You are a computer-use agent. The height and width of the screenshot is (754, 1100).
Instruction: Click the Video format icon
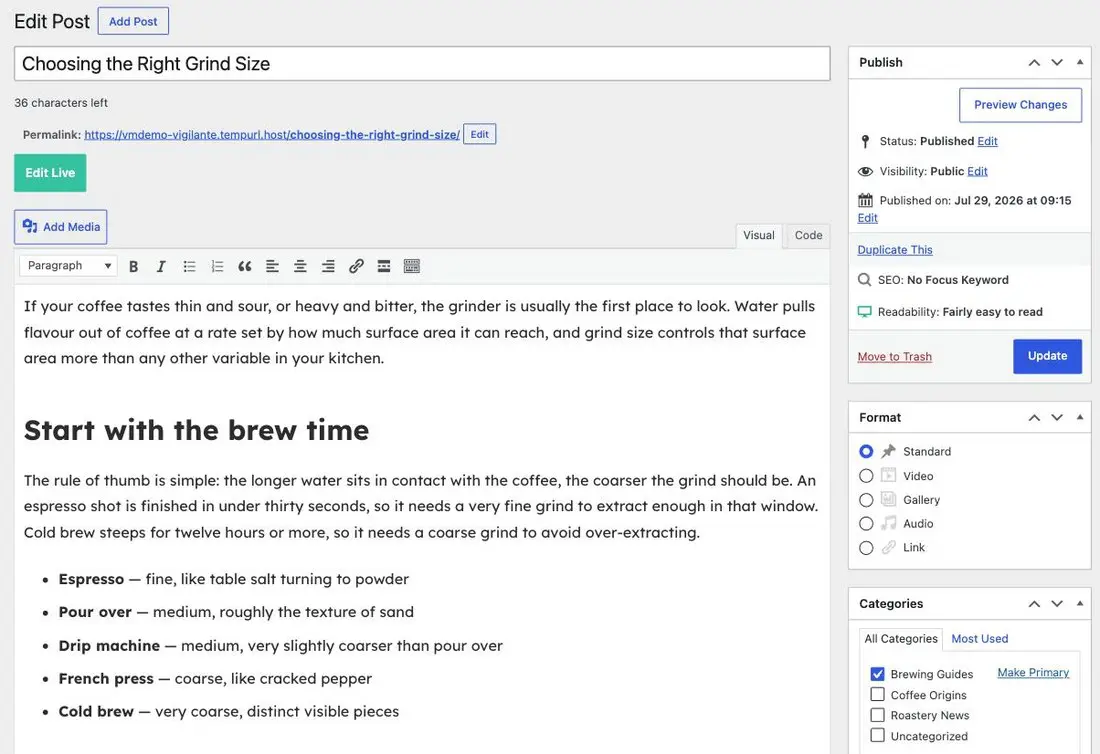coord(889,476)
